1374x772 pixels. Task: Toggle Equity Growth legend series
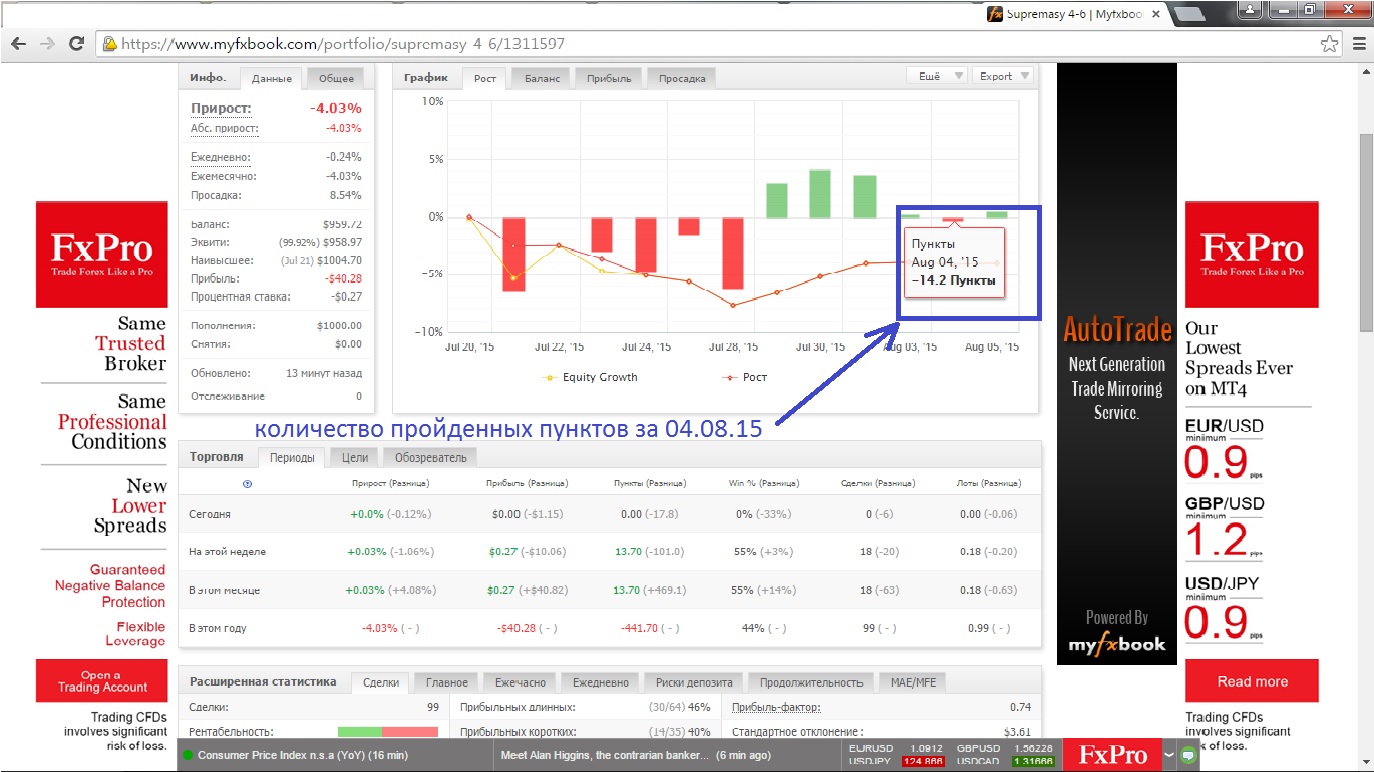[x=590, y=377]
